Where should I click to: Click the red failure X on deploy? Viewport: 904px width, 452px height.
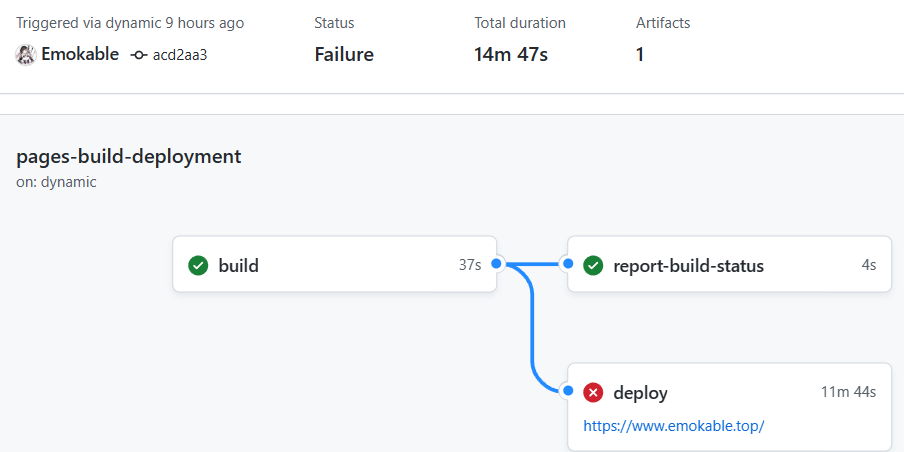pos(593,393)
